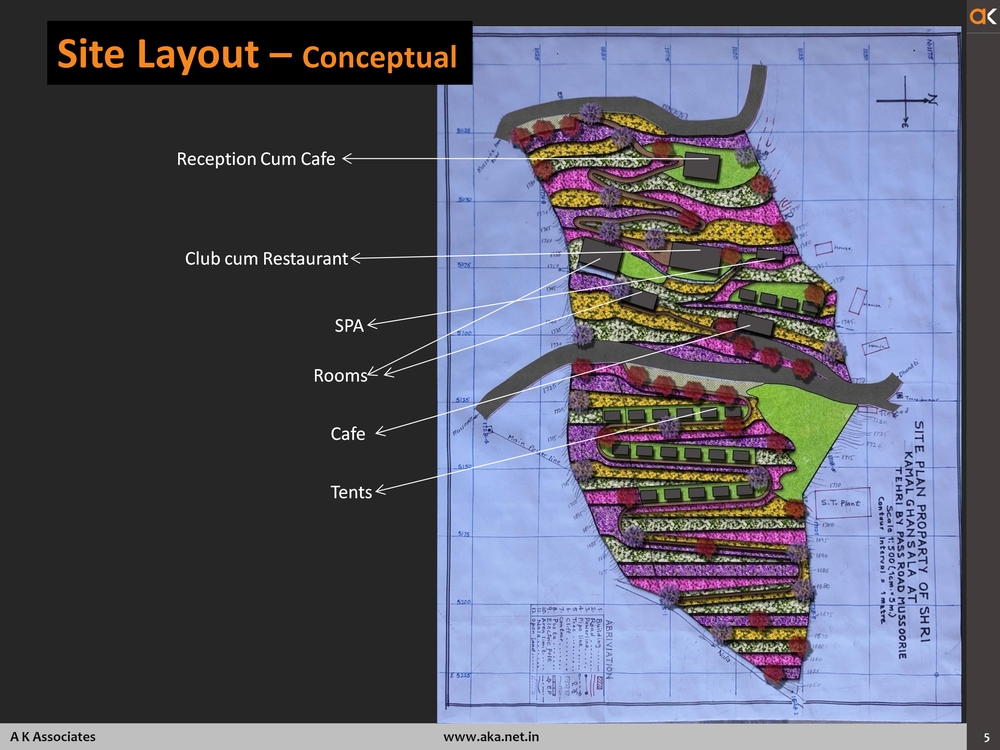This screenshot has width=1000, height=750.
Task: Click the slide page number 5
Action: pos(986,736)
